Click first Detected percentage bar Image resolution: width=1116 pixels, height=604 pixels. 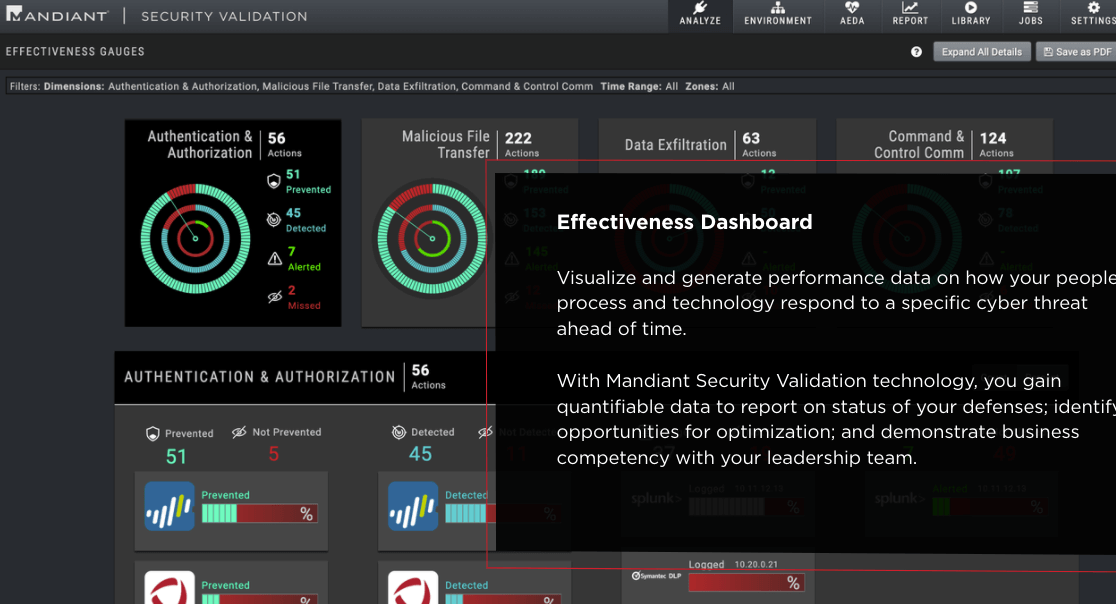[x=502, y=514]
